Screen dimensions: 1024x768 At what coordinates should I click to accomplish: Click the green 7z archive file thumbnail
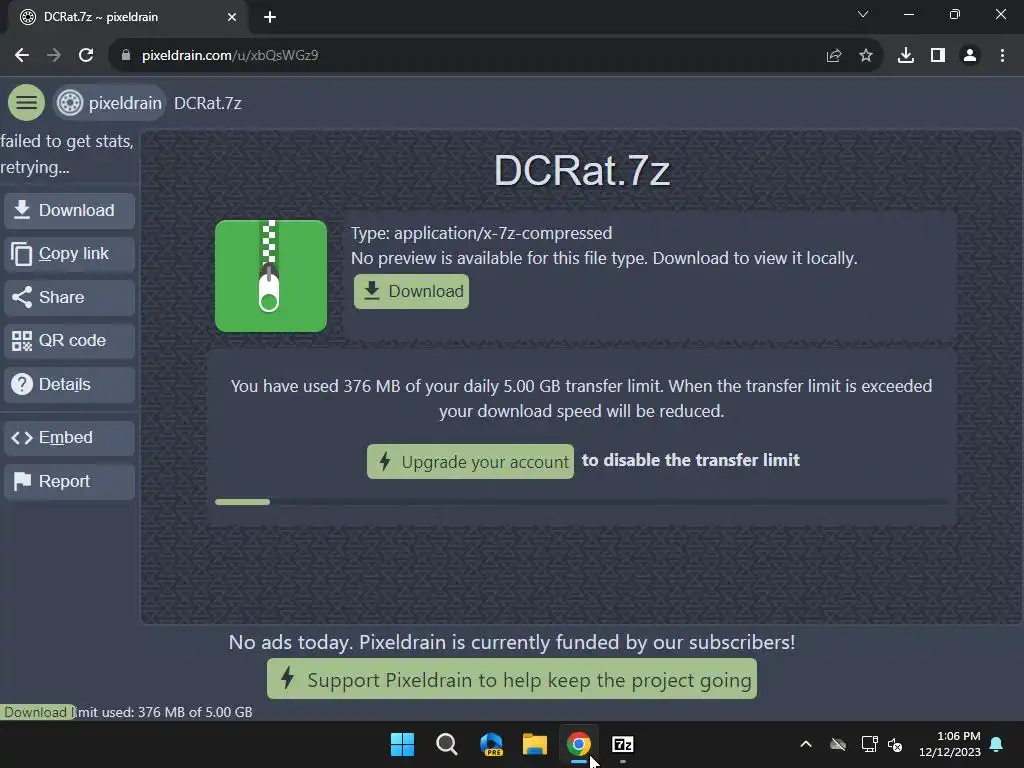click(x=271, y=276)
